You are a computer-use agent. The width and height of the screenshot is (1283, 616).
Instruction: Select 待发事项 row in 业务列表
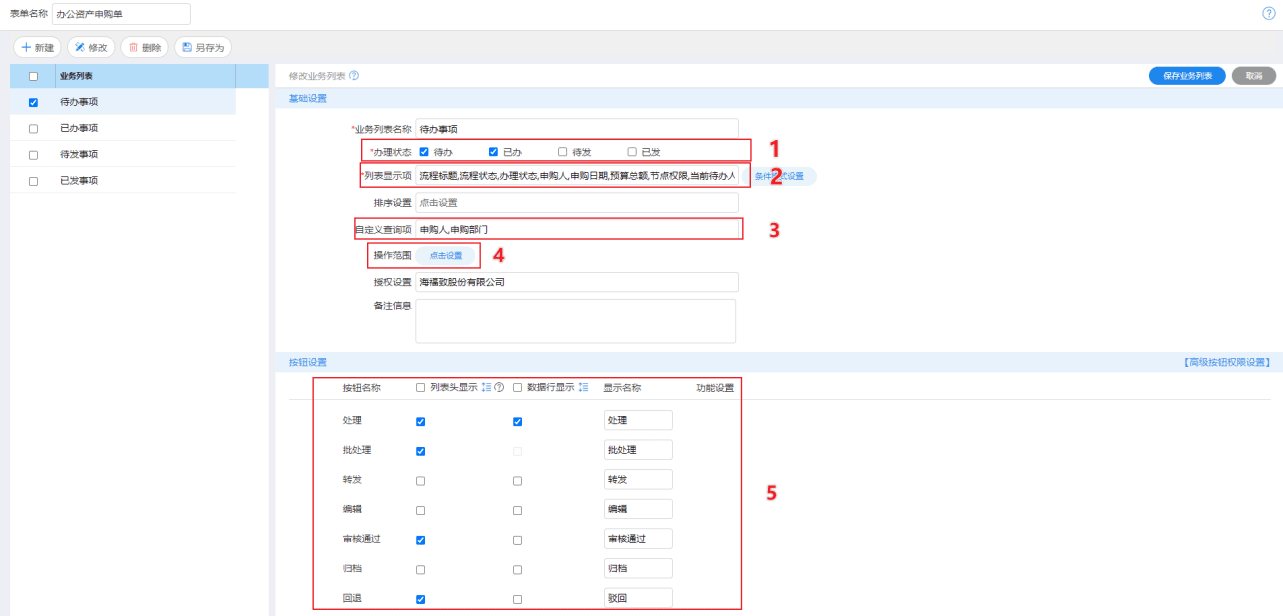tap(123, 155)
